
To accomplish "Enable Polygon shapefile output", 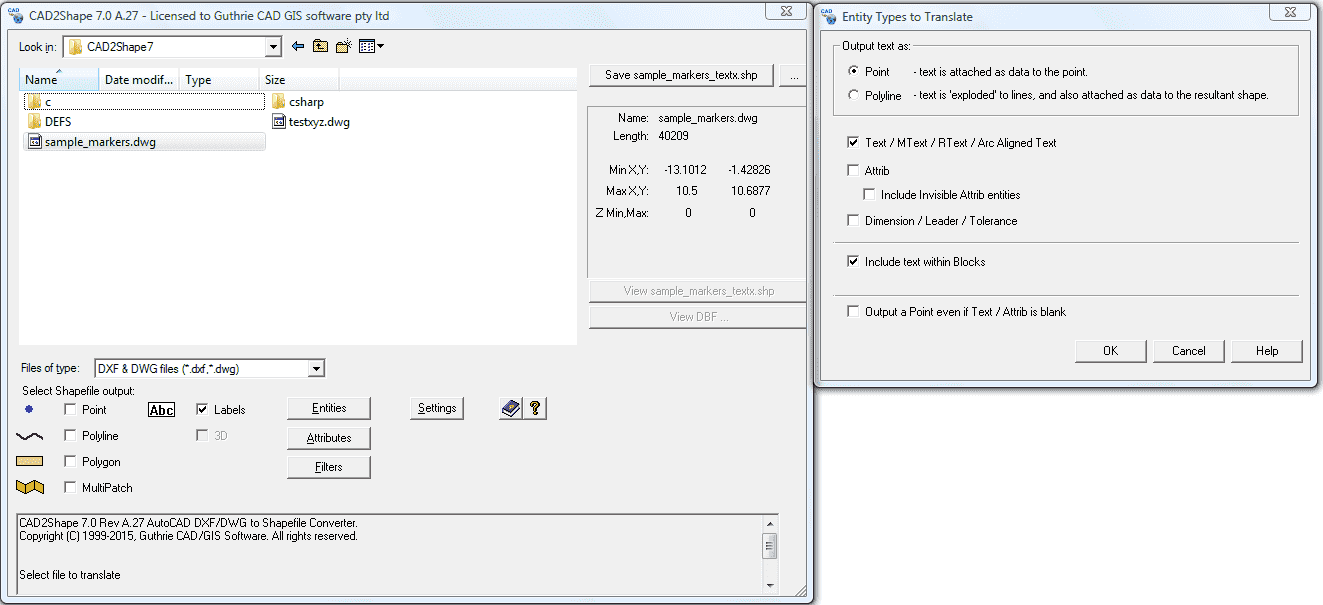I will pyautogui.click(x=70, y=462).
